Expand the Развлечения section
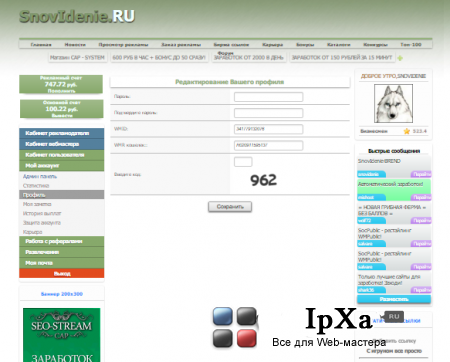 [62, 252]
